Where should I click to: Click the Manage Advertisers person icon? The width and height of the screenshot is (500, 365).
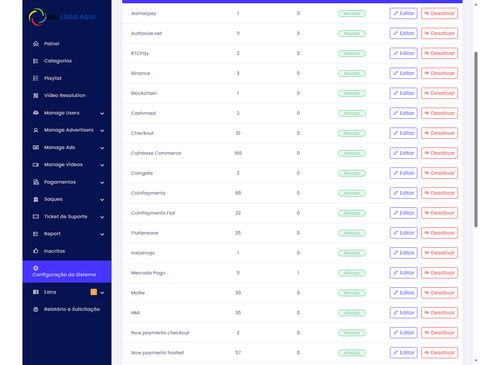click(36, 130)
